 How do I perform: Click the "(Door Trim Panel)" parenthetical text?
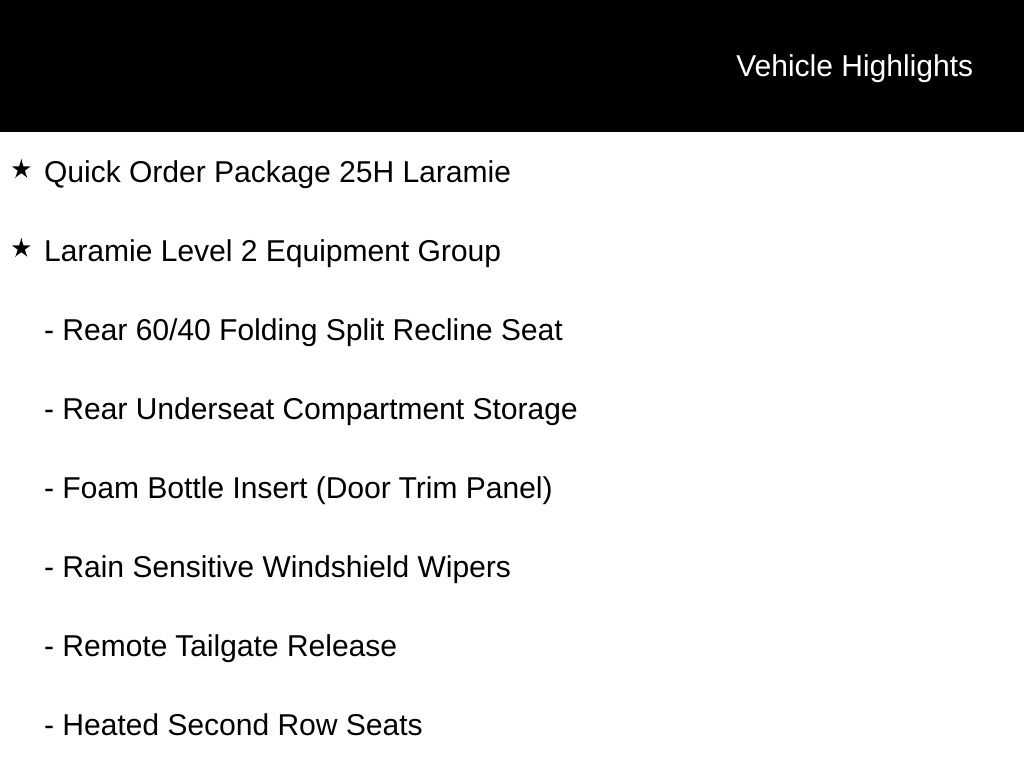434,488
